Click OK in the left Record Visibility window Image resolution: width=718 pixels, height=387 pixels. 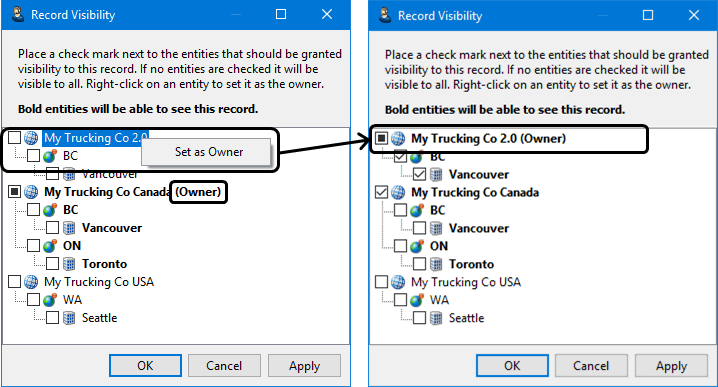coord(145,365)
